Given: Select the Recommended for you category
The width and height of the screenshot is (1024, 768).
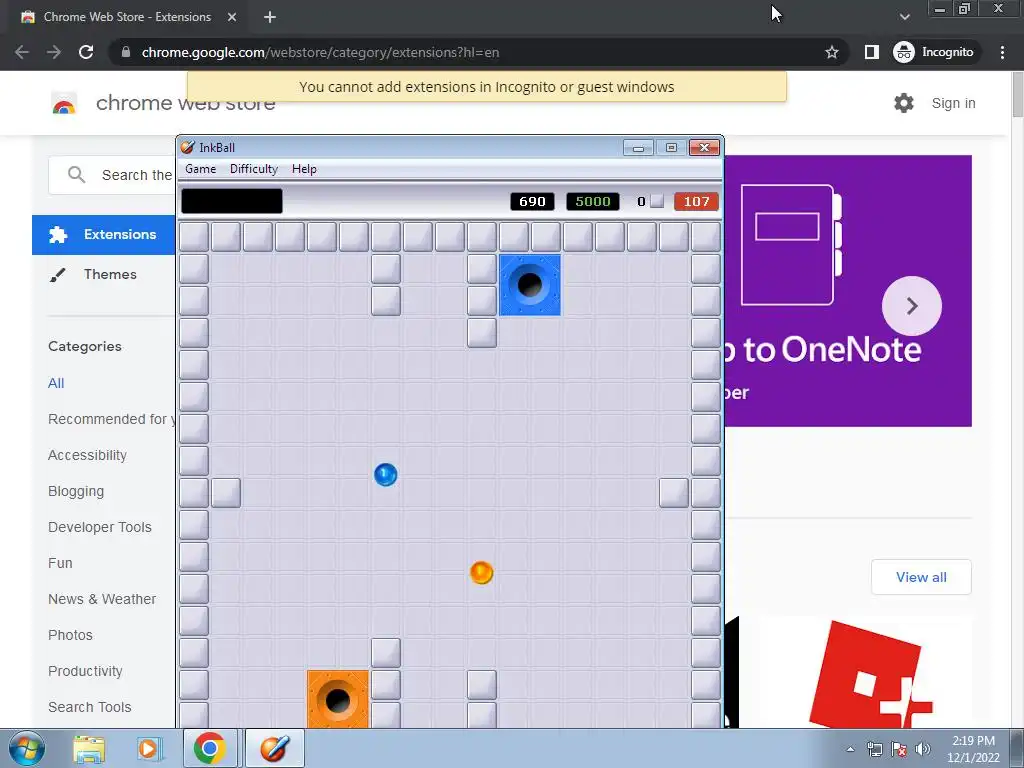Looking at the screenshot, I should click(112, 419).
